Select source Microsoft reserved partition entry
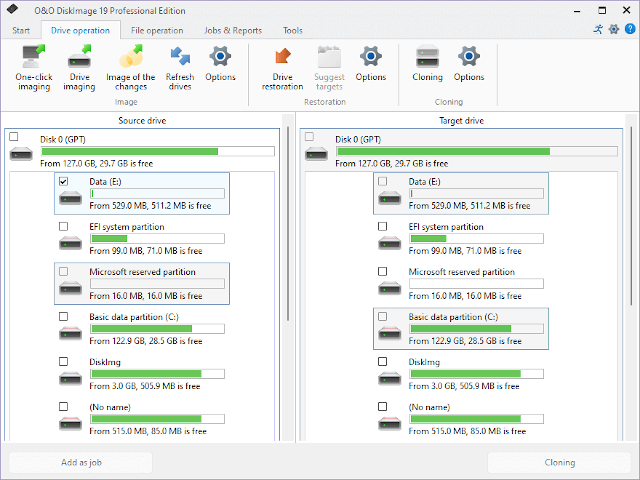This screenshot has width=640, height=480. (x=142, y=284)
